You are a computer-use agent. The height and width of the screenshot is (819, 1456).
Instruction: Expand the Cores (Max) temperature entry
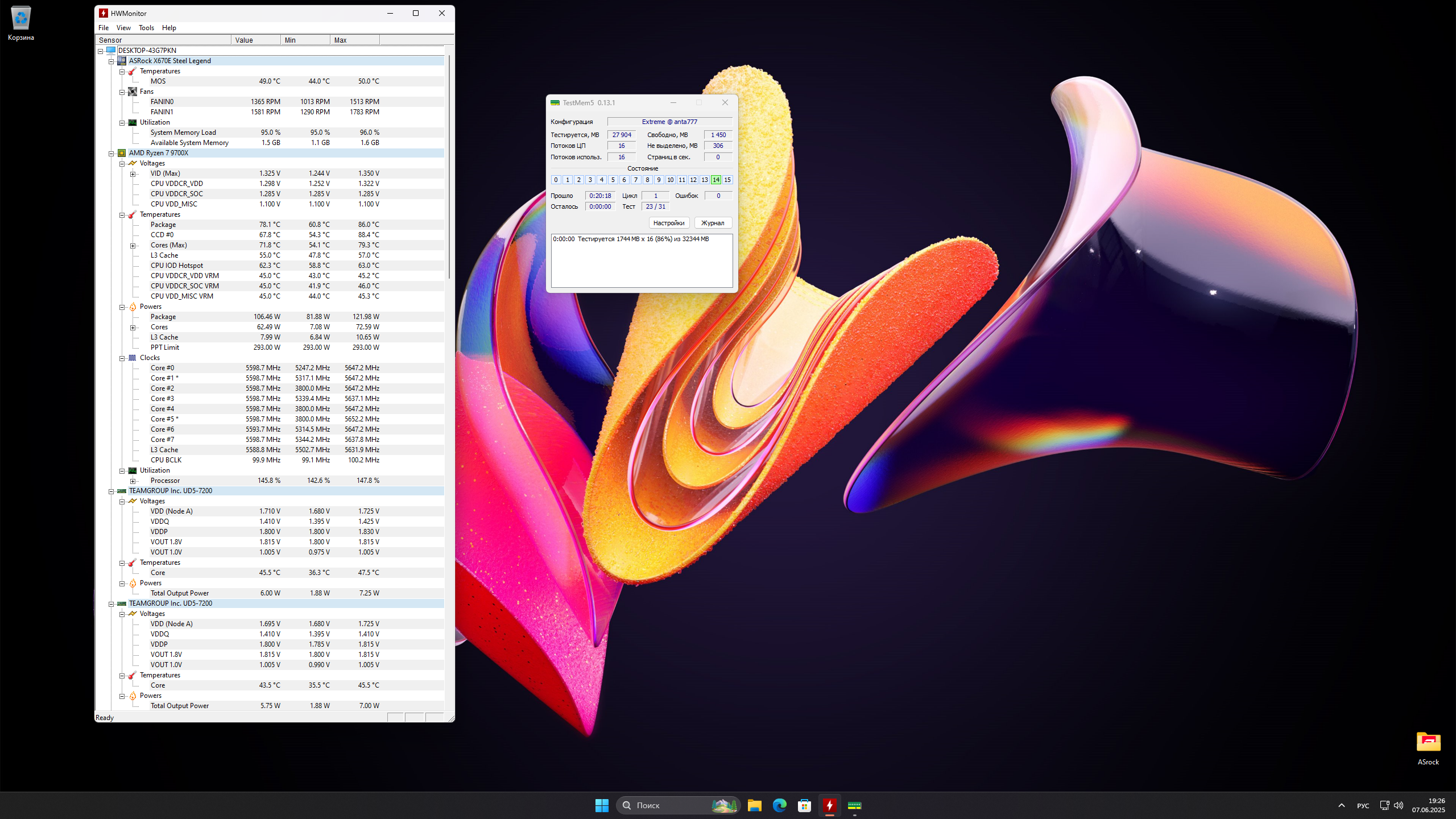coord(133,246)
